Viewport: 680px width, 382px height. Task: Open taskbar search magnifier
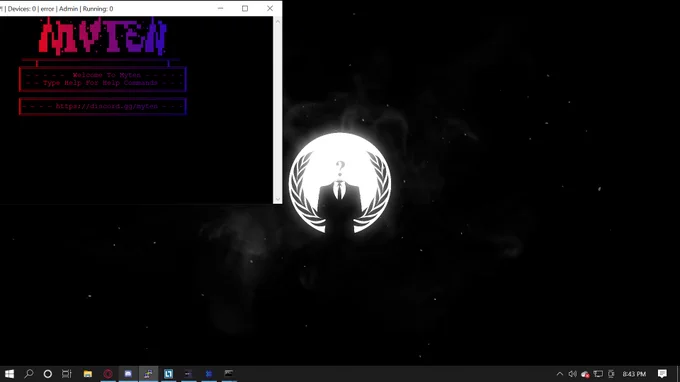(x=29, y=374)
